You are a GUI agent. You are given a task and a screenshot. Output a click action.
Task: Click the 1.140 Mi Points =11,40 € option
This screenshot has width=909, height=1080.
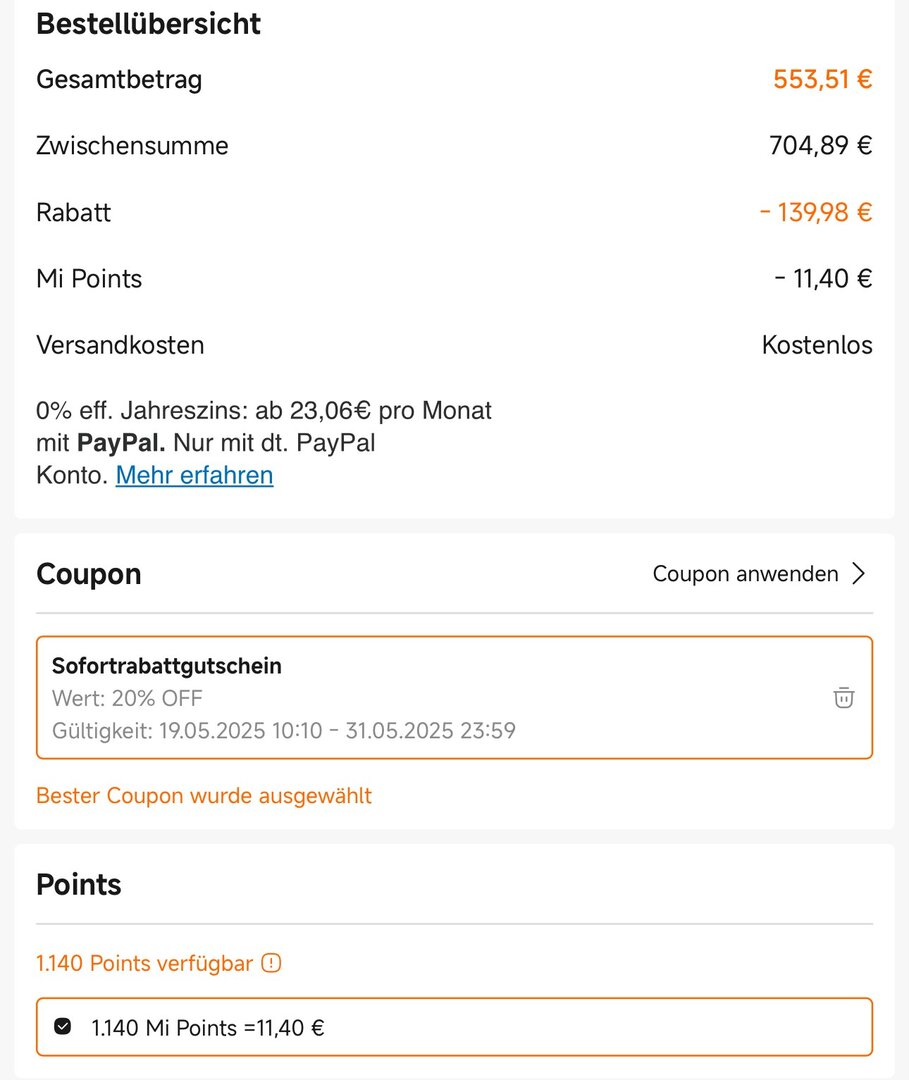[x=454, y=1026]
